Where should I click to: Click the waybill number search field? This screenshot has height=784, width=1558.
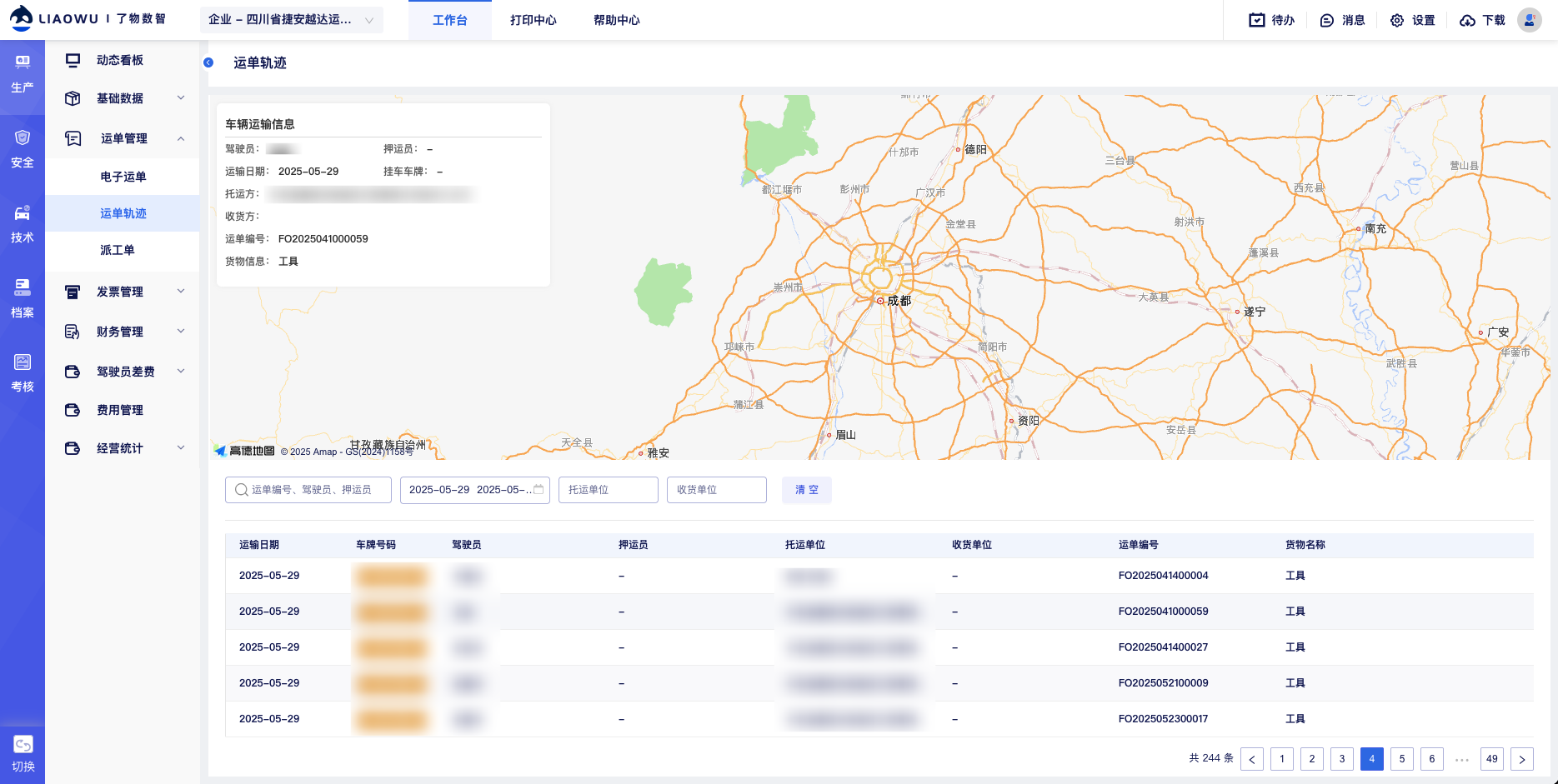click(308, 490)
